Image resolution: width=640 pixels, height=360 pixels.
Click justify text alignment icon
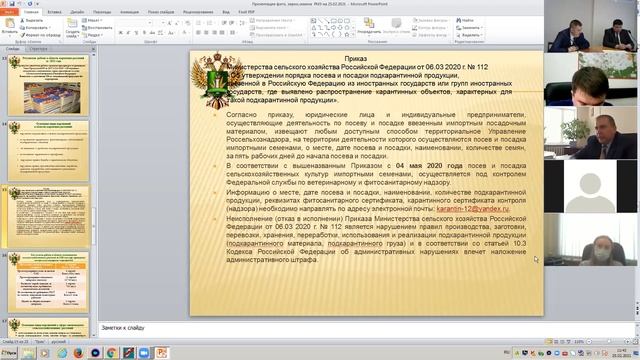[x=222, y=33]
